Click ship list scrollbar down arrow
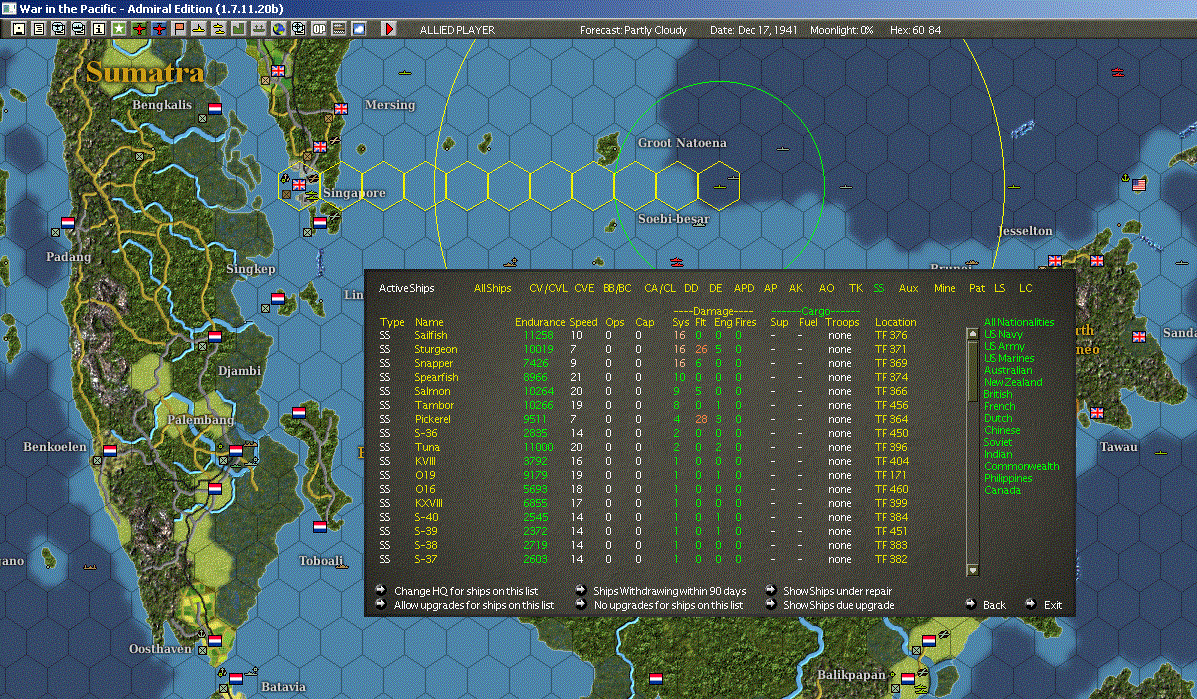 pyautogui.click(x=973, y=569)
